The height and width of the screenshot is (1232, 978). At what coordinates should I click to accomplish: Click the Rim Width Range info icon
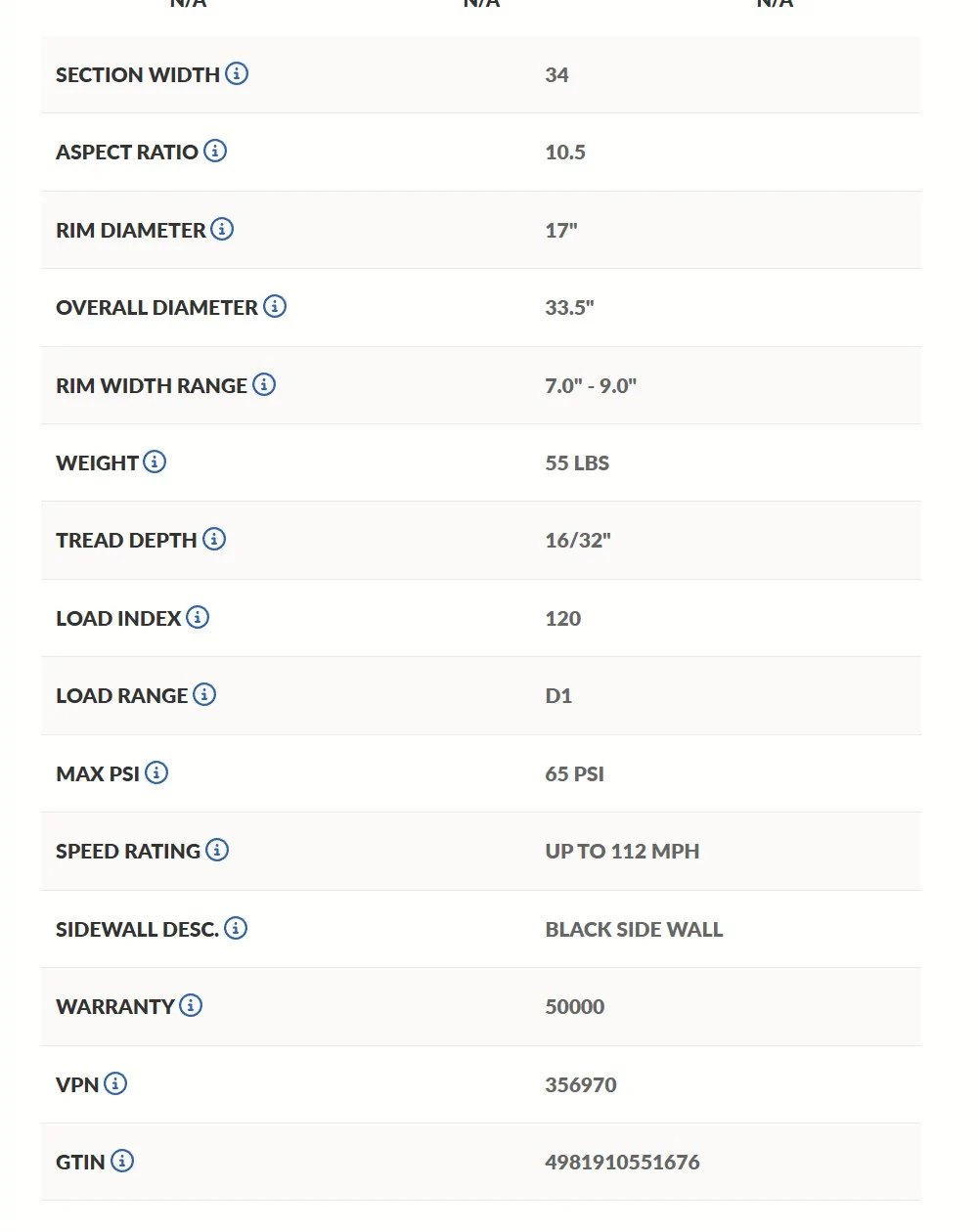tap(264, 384)
